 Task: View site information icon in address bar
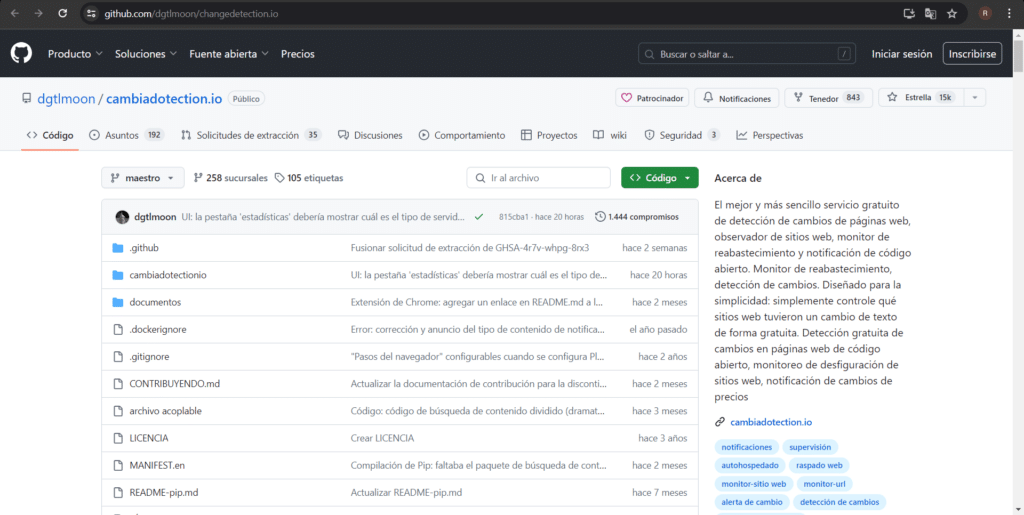pos(91,13)
